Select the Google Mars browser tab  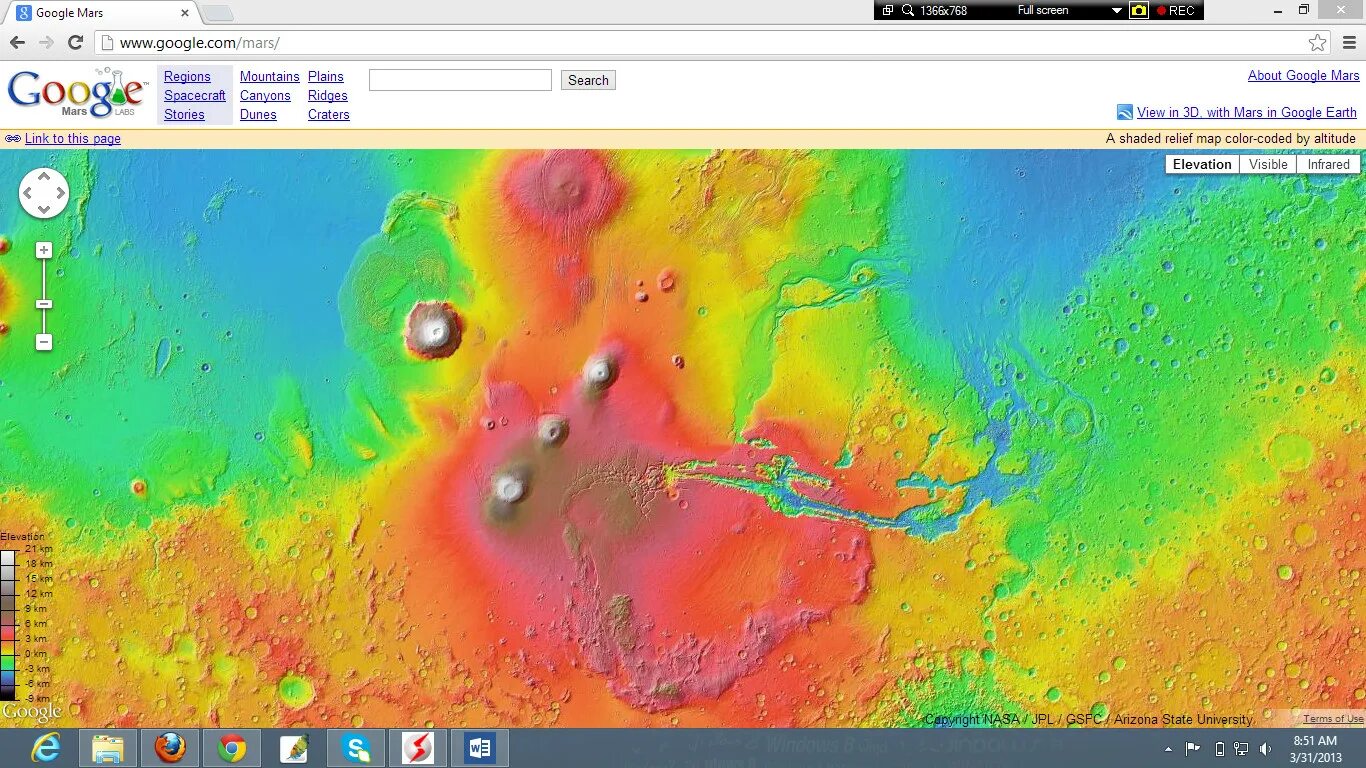[x=100, y=13]
